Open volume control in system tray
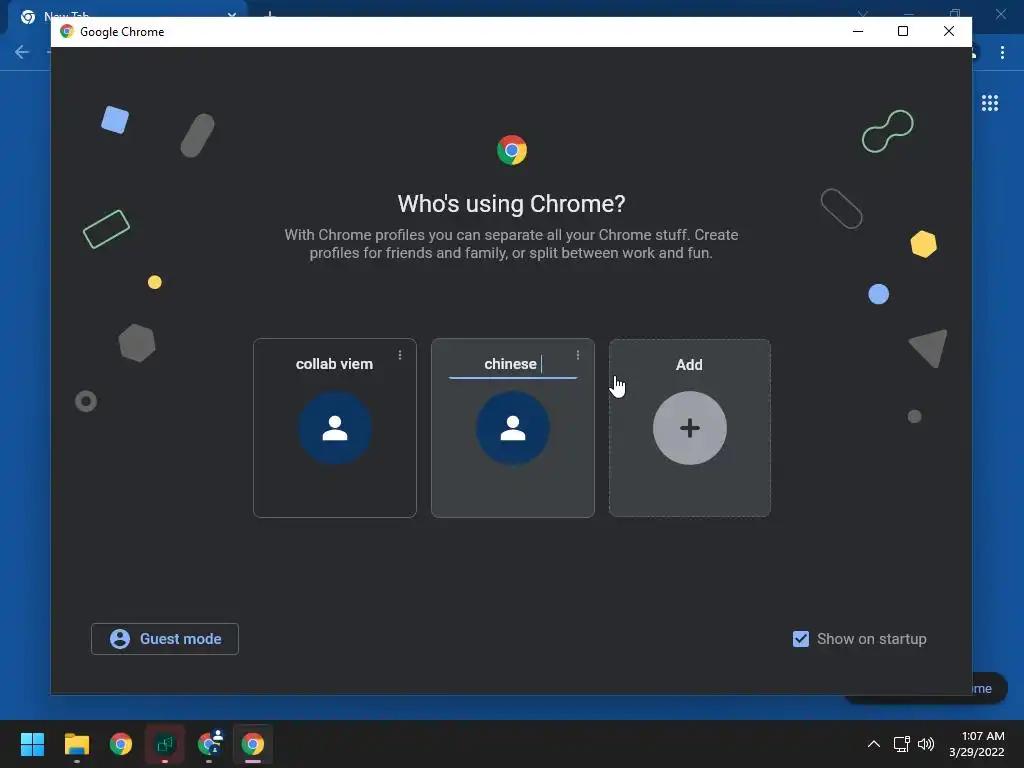The width and height of the screenshot is (1024, 768). [x=926, y=744]
